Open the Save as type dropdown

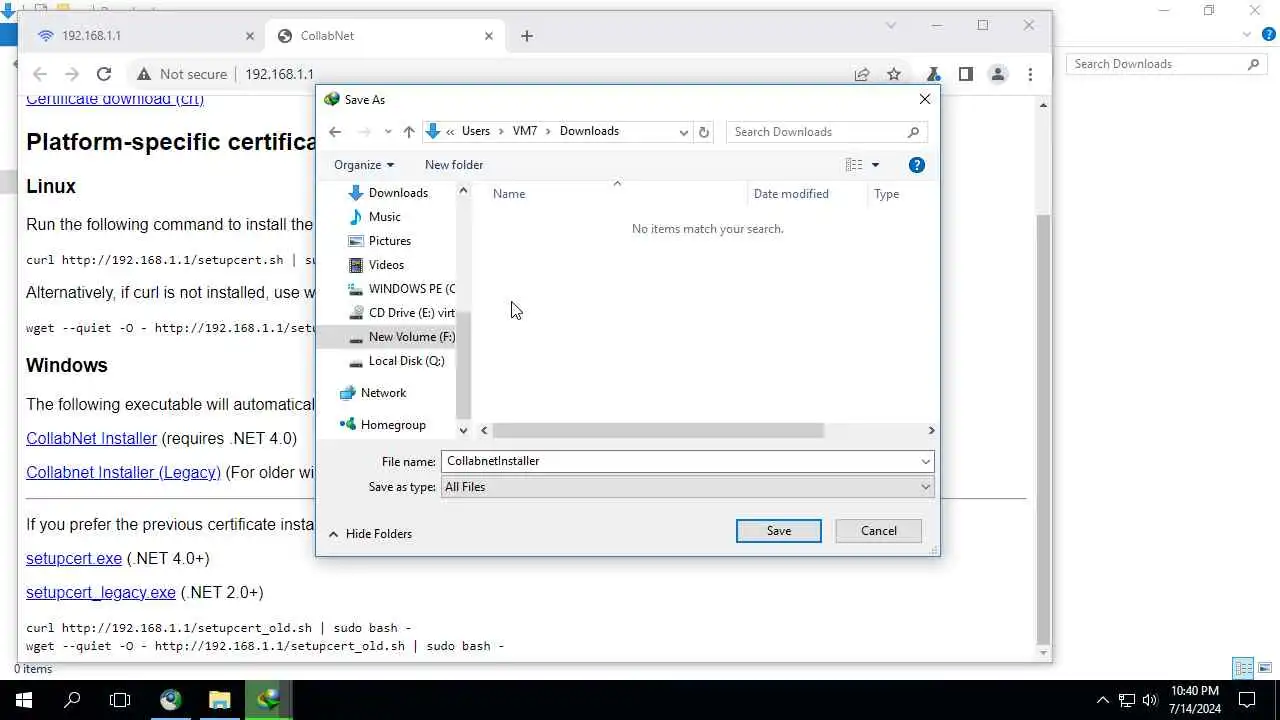point(687,487)
